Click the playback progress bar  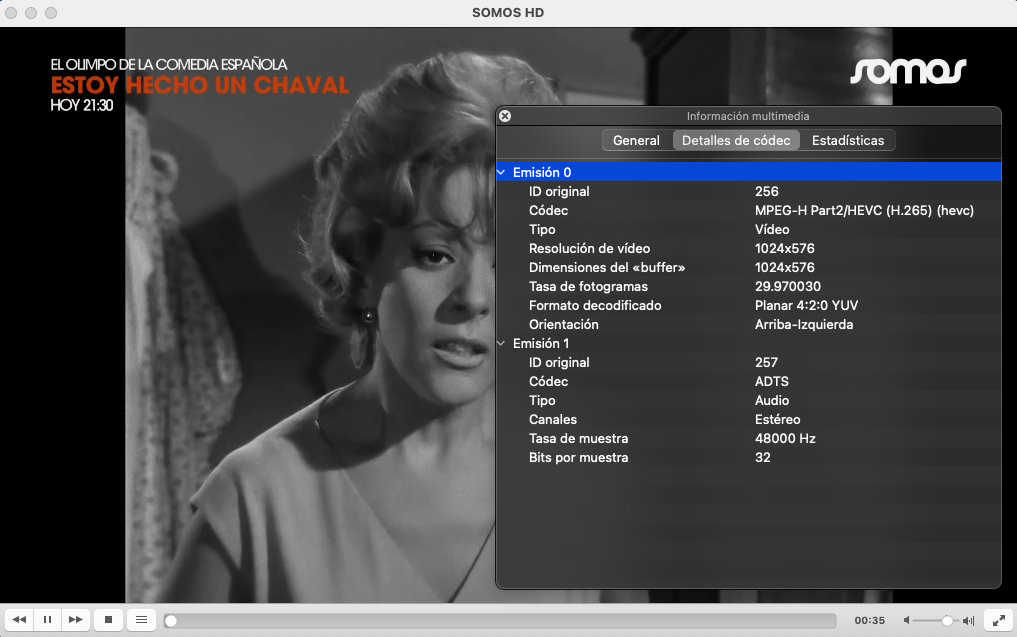[x=500, y=621]
